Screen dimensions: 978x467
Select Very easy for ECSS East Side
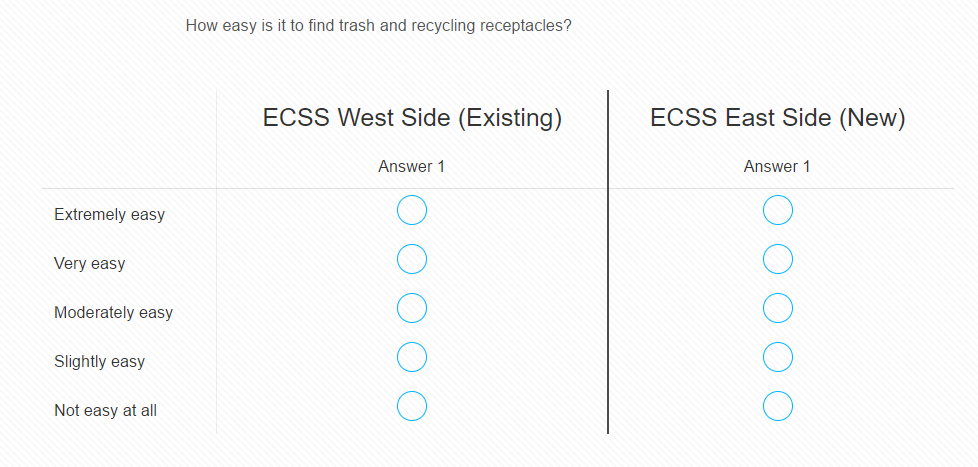[x=778, y=260]
